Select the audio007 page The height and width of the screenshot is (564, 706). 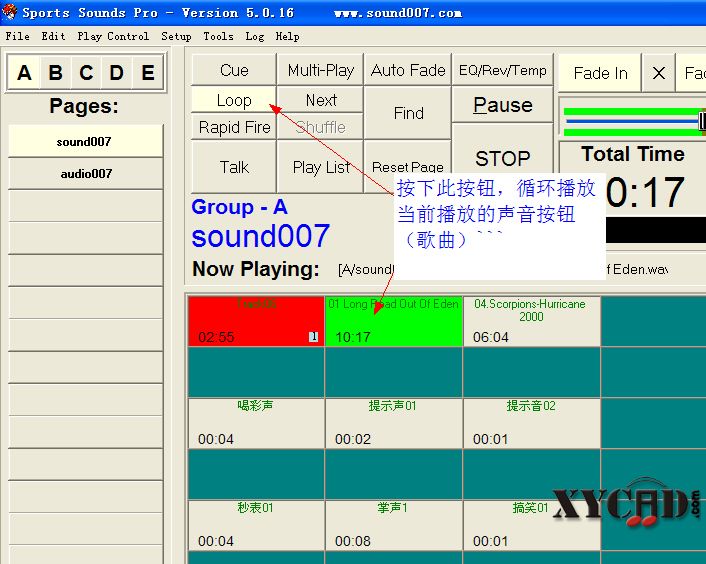[x=85, y=173]
